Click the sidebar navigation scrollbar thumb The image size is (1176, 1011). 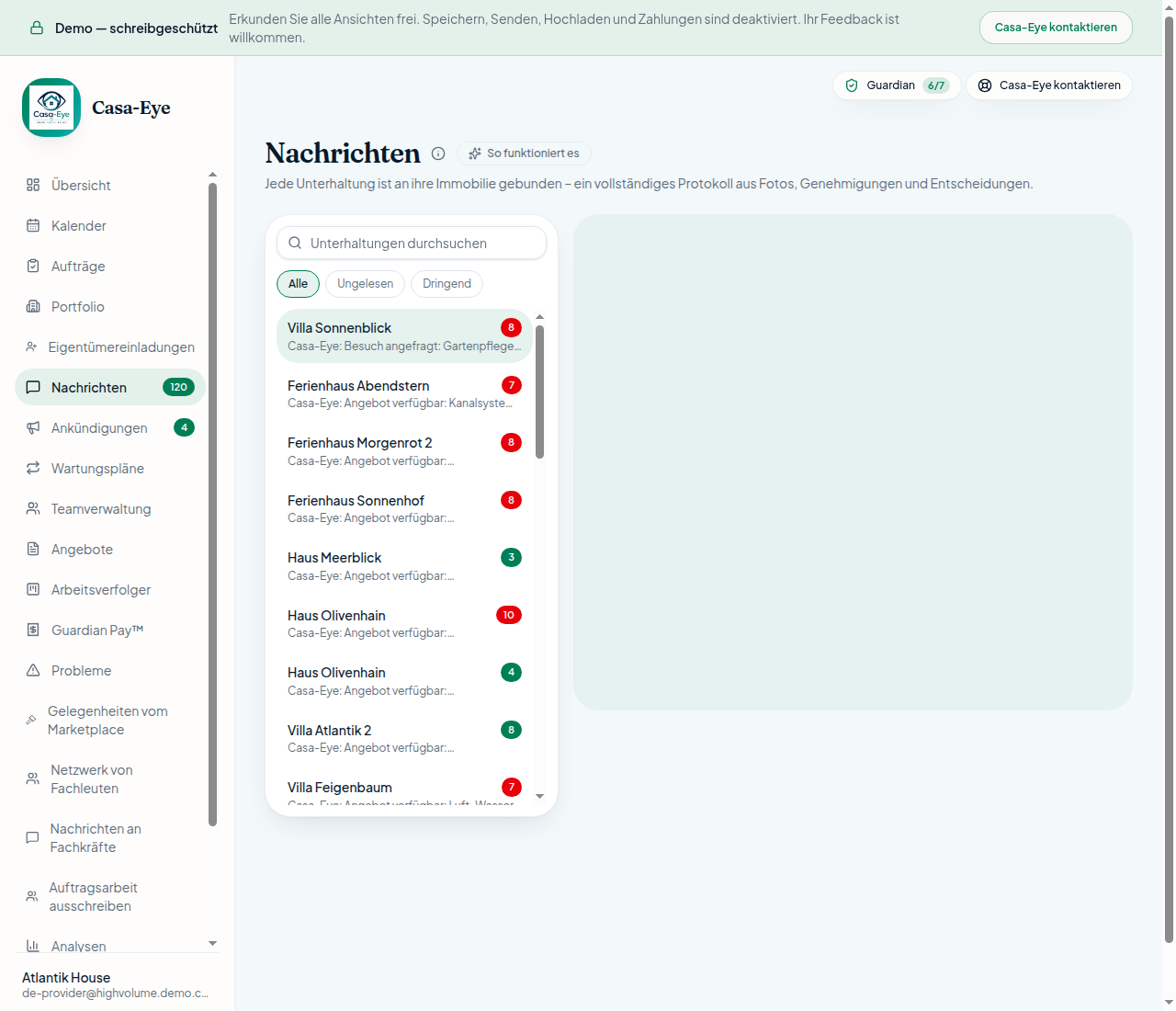pos(212,505)
